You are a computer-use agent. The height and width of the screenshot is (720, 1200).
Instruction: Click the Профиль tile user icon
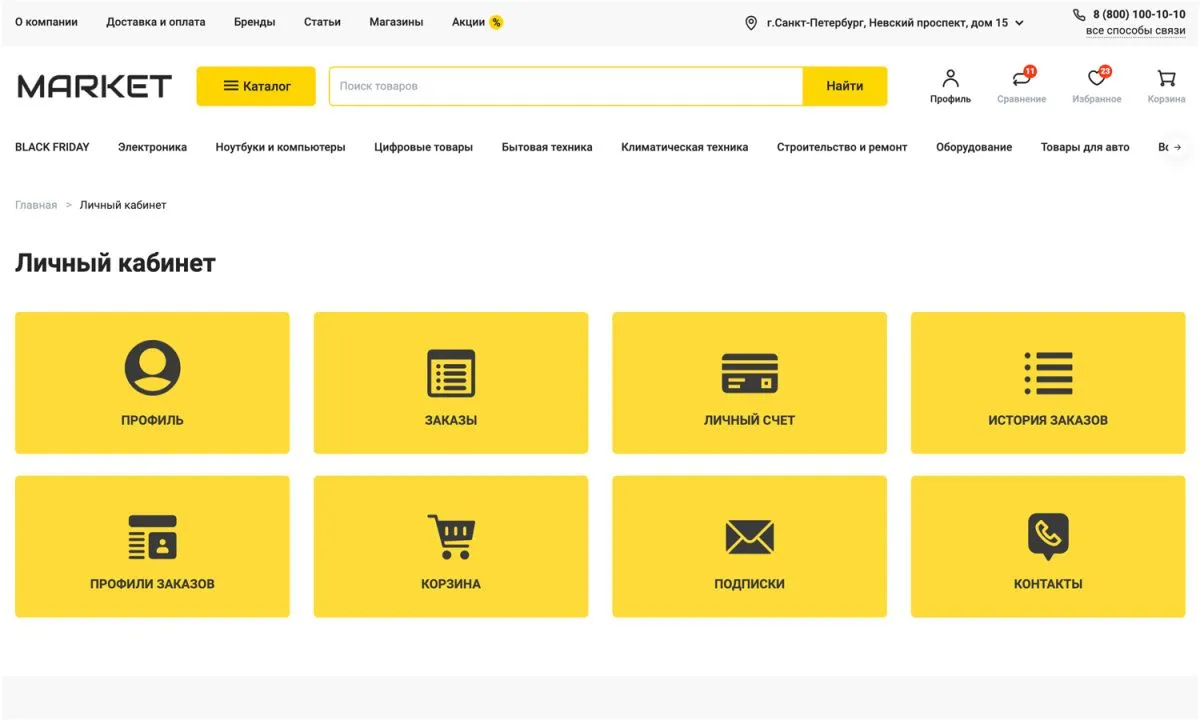[x=152, y=368]
